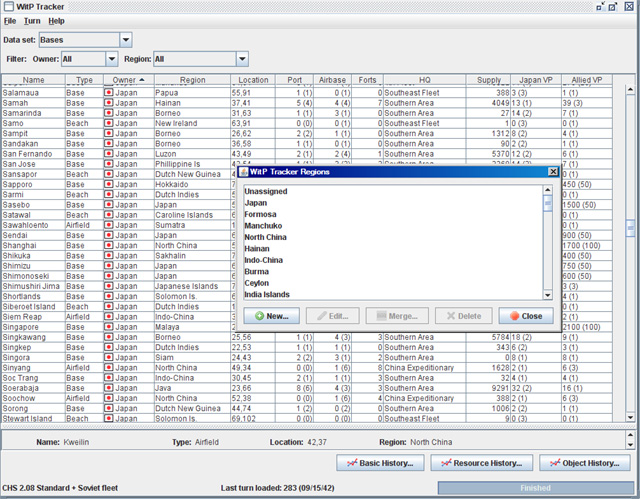Click Japan flag icon in Sasebo row
Image resolution: width=640 pixels, height=499 pixels.
click(109, 205)
